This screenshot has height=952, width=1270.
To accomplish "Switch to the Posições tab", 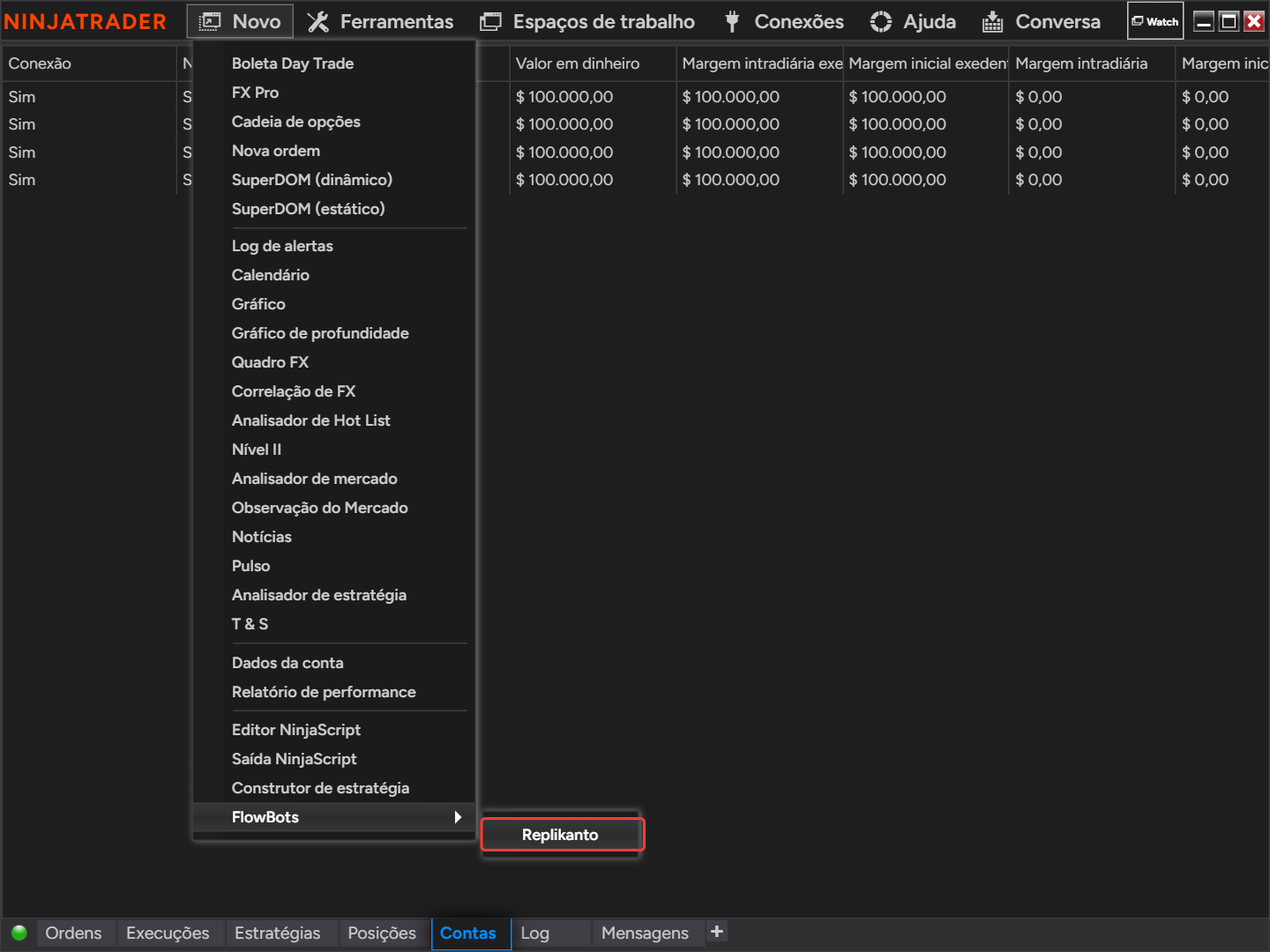I will click(x=382, y=933).
